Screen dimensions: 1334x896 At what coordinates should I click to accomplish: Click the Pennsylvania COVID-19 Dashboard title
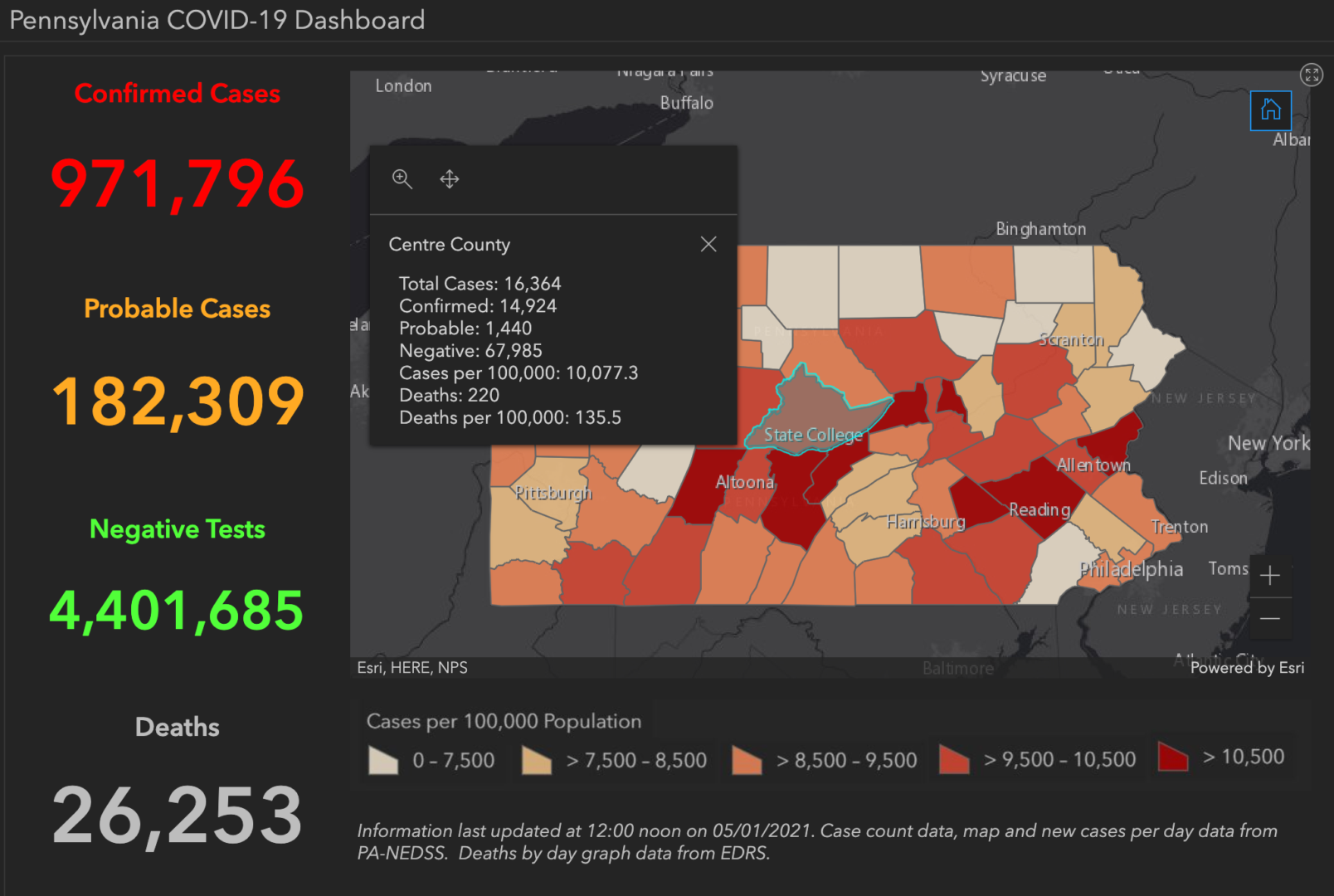pos(217,20)
